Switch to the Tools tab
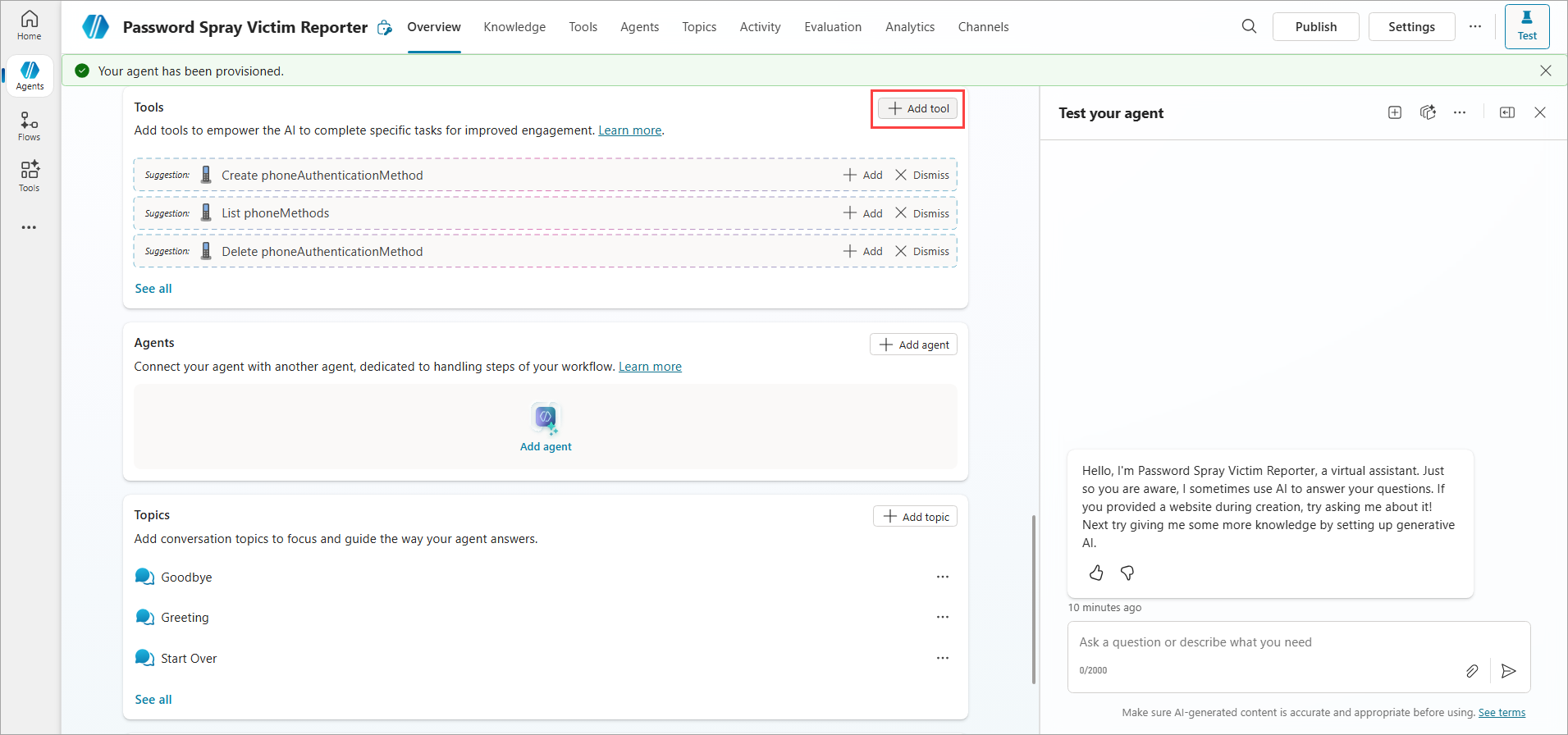Viewport: 1568px width, 735px height. 583,27
